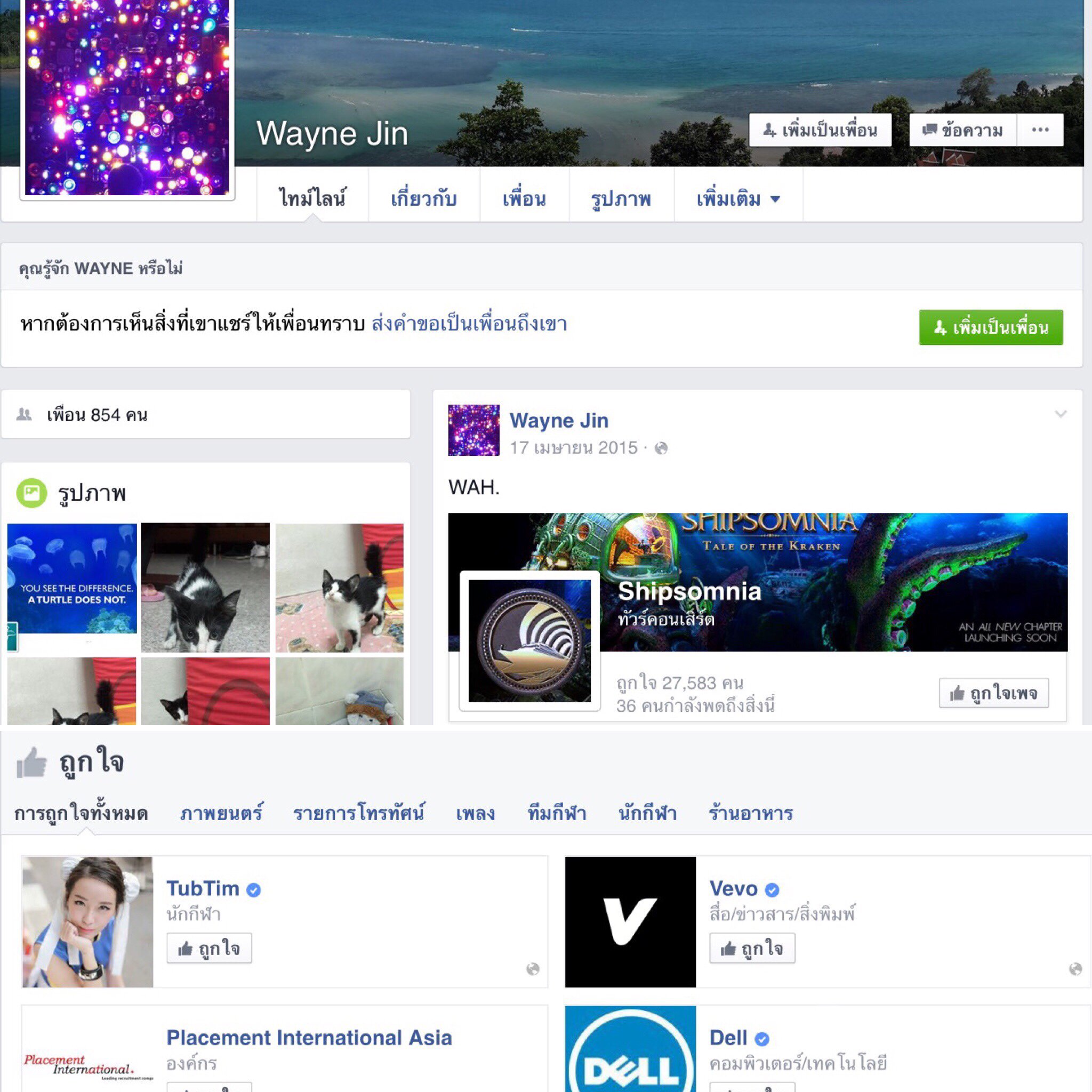
Task: Open the plush toy with blue hat photo
Action: (339, 690)
